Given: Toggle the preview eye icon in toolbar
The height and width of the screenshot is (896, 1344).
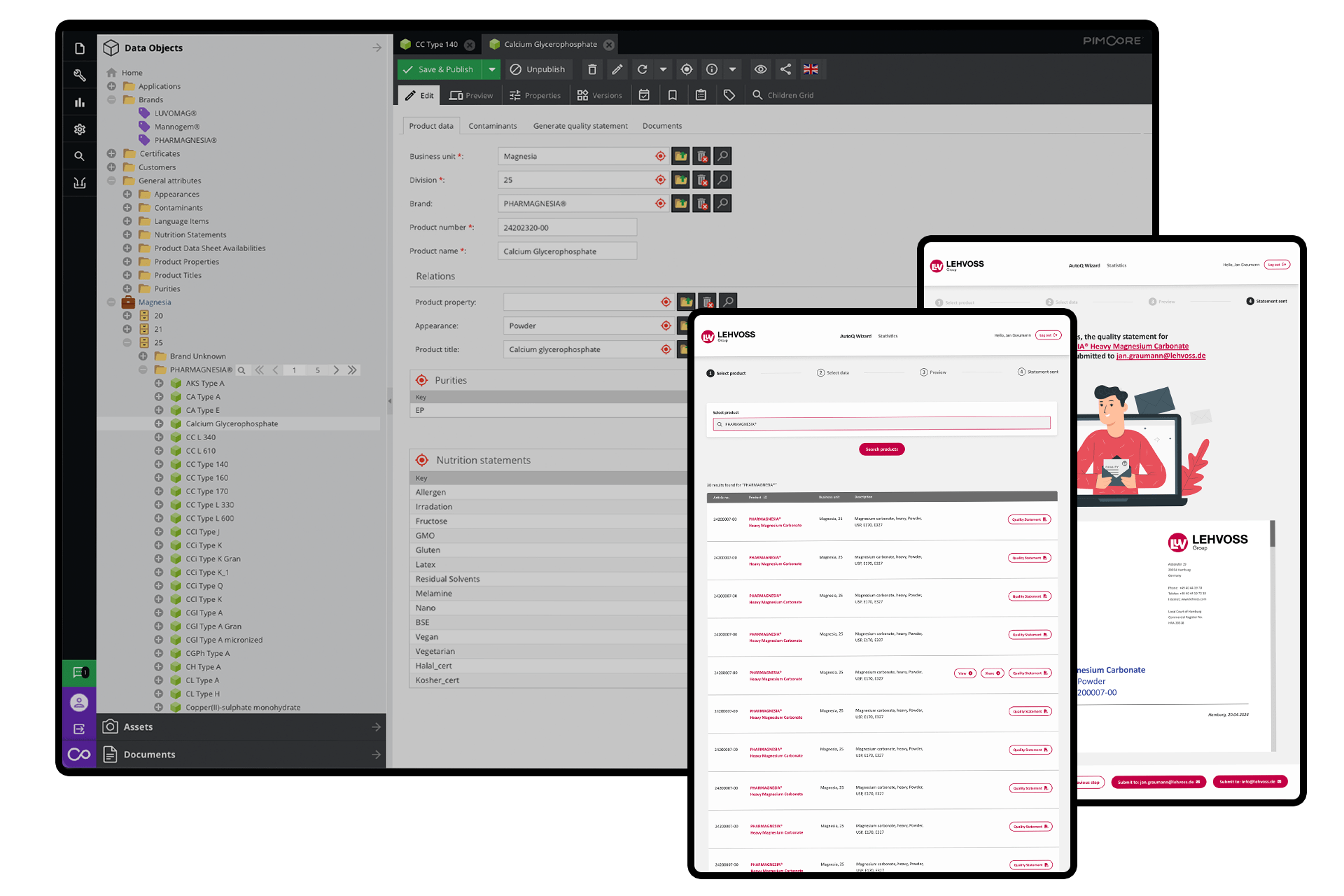Looking at the screenshot, I should pos(760,69).
